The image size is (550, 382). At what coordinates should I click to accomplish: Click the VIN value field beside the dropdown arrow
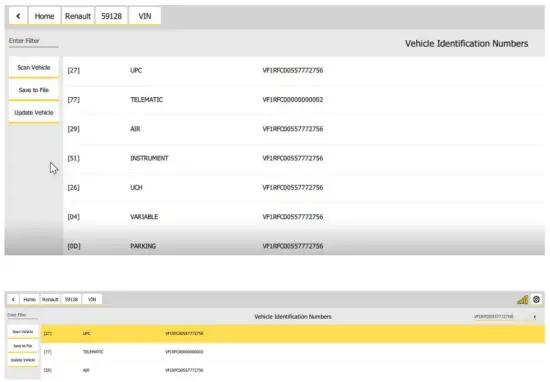point(502,317)
